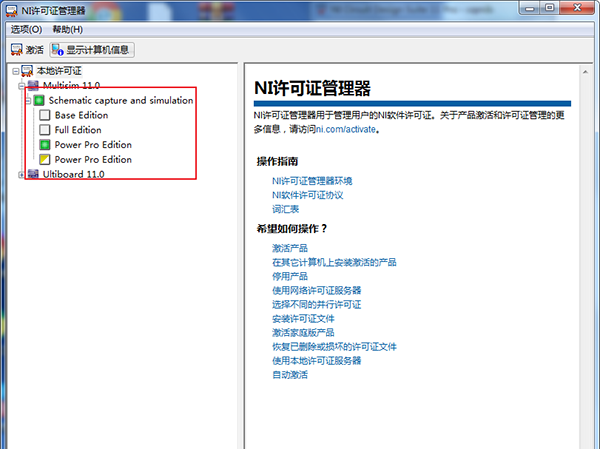The image size is (600, 449).
Task: Open the 词汇表 link
Action: (285, 209)
